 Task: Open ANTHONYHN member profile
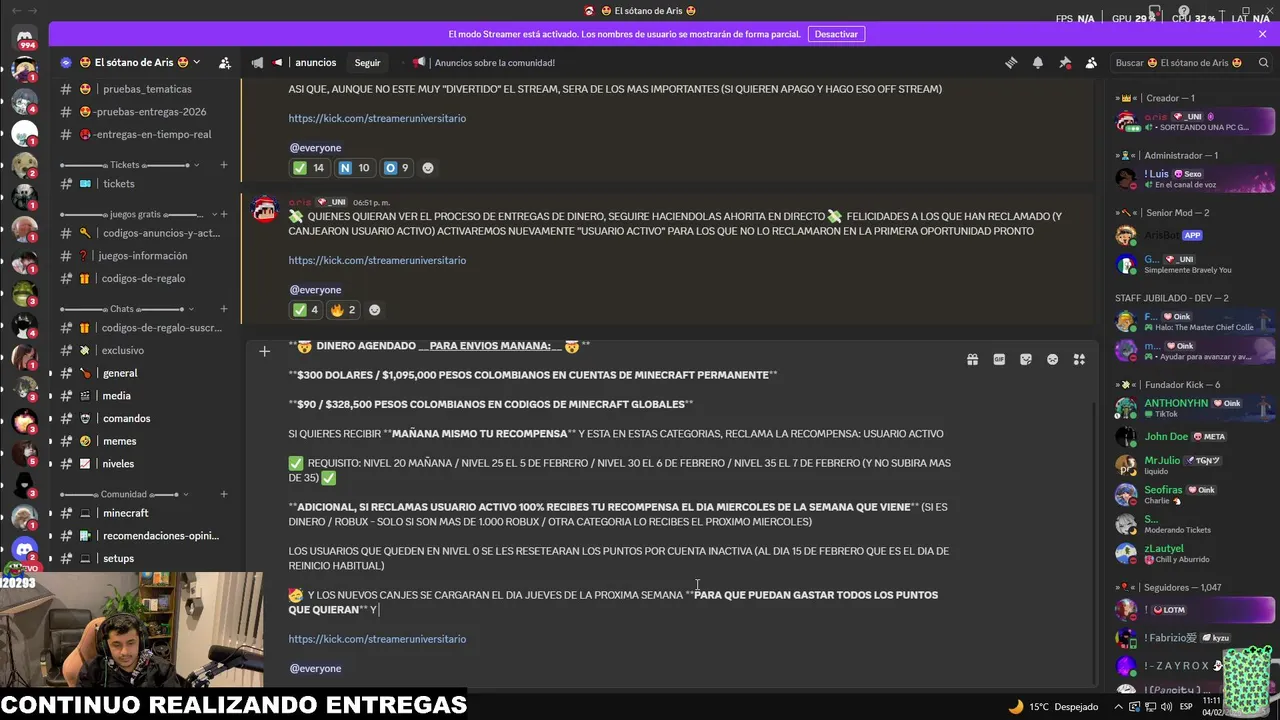click(x=1193, y=408)
